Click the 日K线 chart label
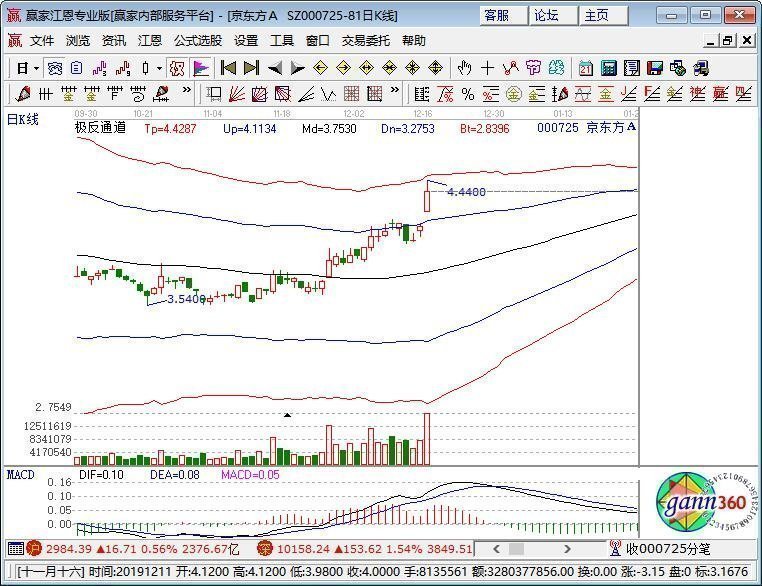762x586 pixels. pos(23,119)
